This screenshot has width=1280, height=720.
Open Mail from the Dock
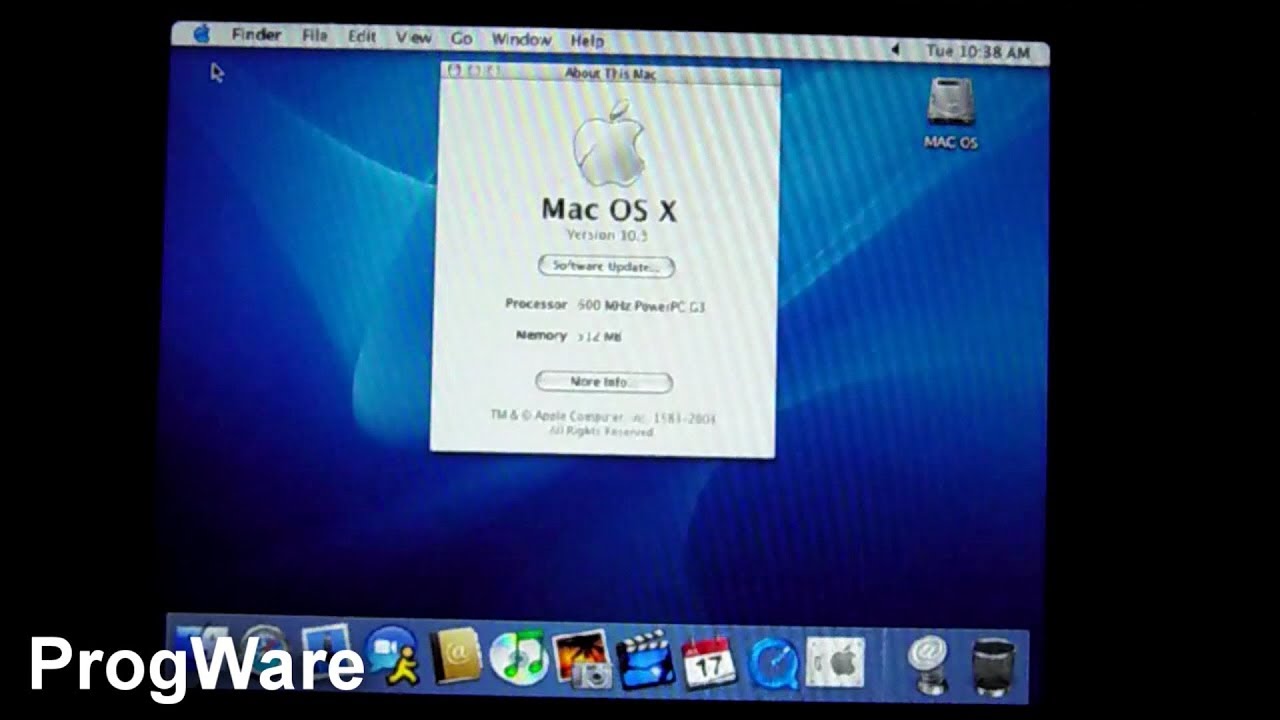pyautogui.click(x=324, y=654)
